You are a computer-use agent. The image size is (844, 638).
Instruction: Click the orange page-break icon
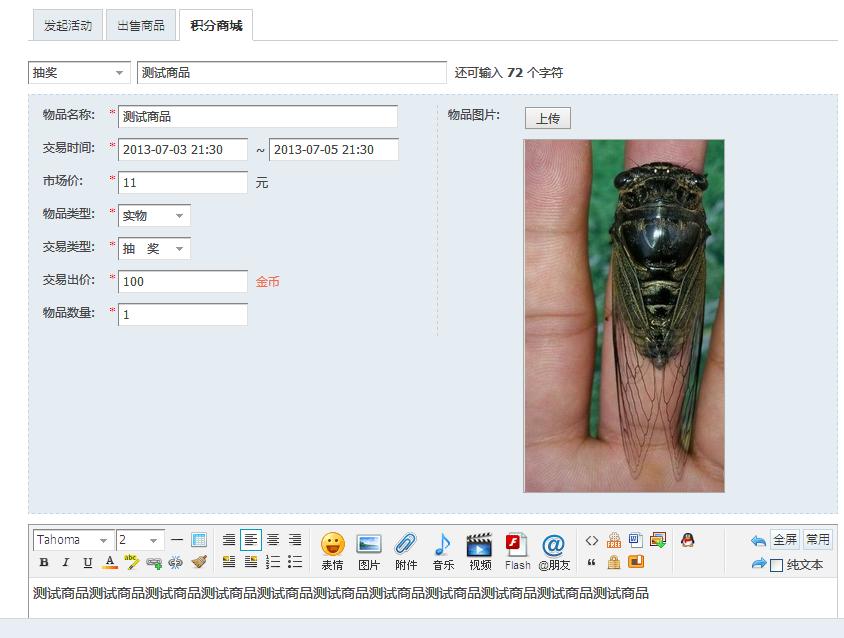(x=636, y=562)
